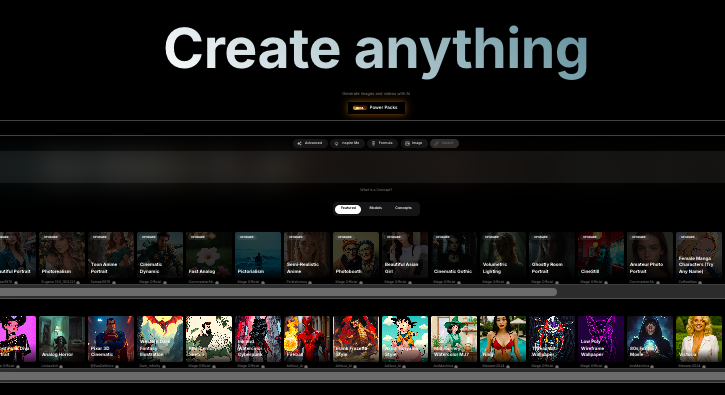Pick the hooded figure 80s movie card
Image resolution: width=725 pixels, height=395 pixels.
pos(650,339)
